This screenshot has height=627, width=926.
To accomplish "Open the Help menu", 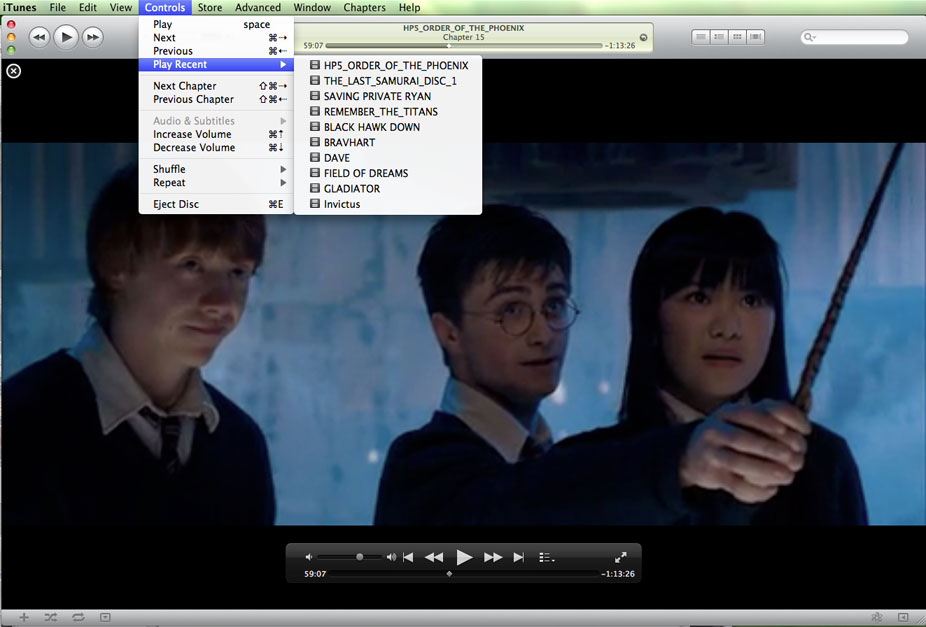I will coord(409,8).
